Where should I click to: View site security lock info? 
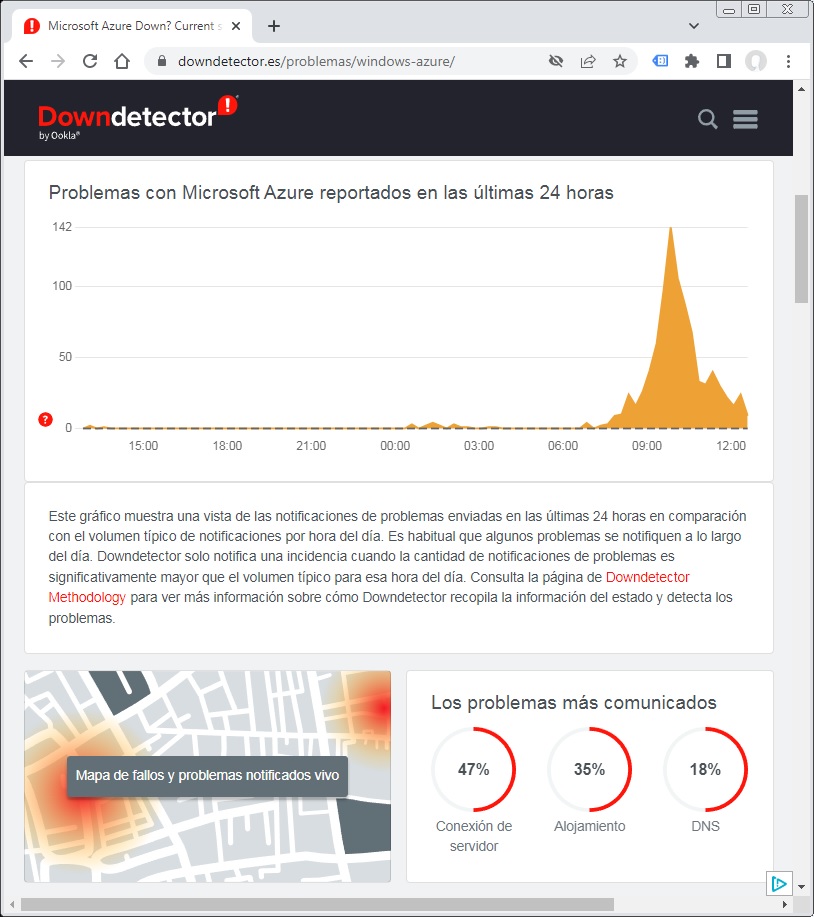click(x=163, y=61)
